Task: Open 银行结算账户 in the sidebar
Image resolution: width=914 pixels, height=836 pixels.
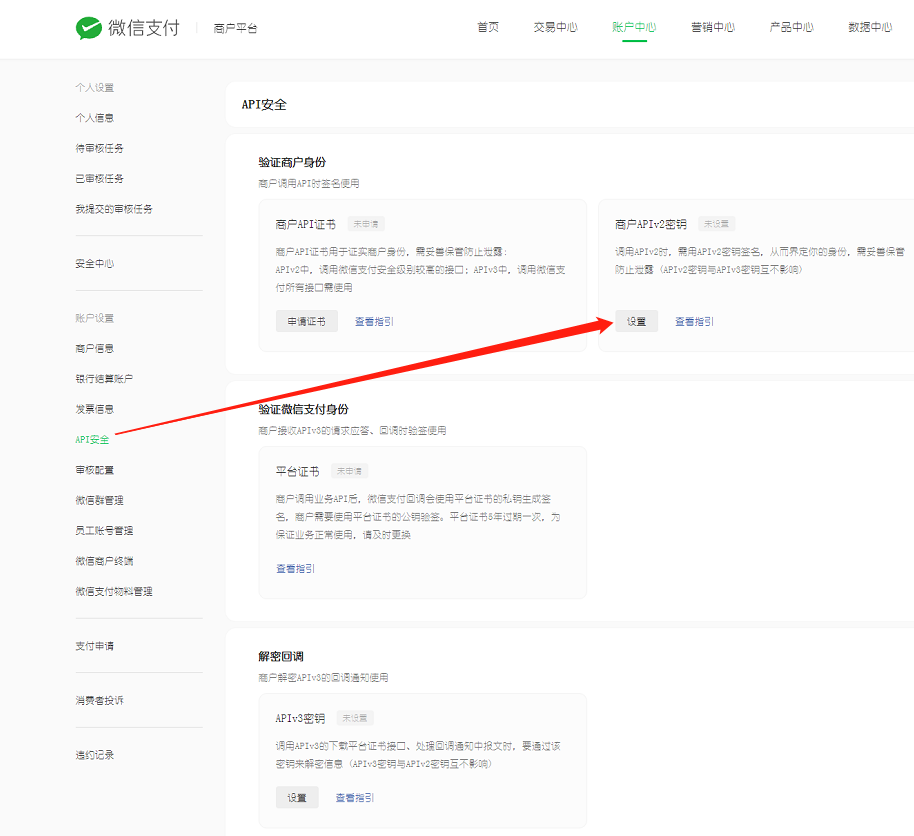Action: coord(104,379)
